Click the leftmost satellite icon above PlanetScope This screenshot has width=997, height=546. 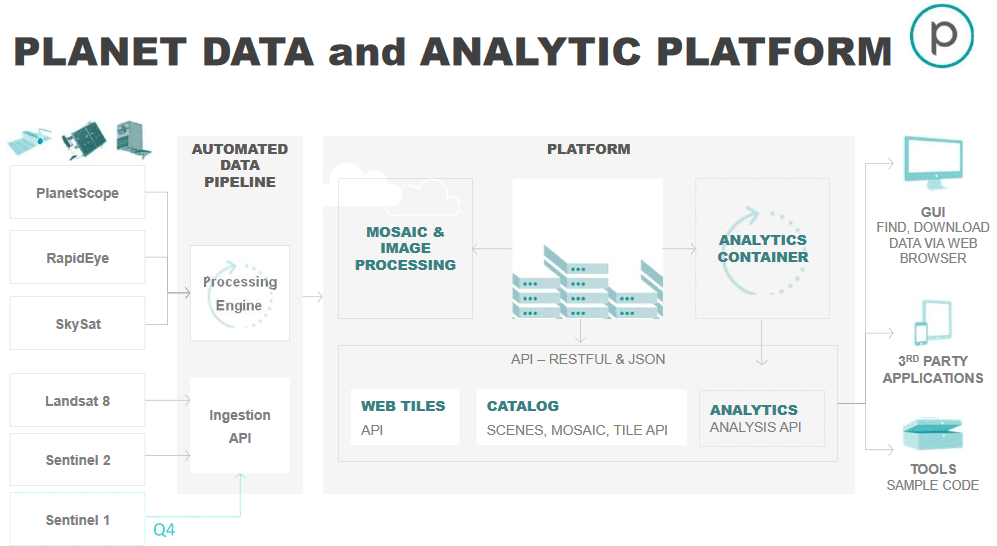pyautogui.click(x=29, y=142)
